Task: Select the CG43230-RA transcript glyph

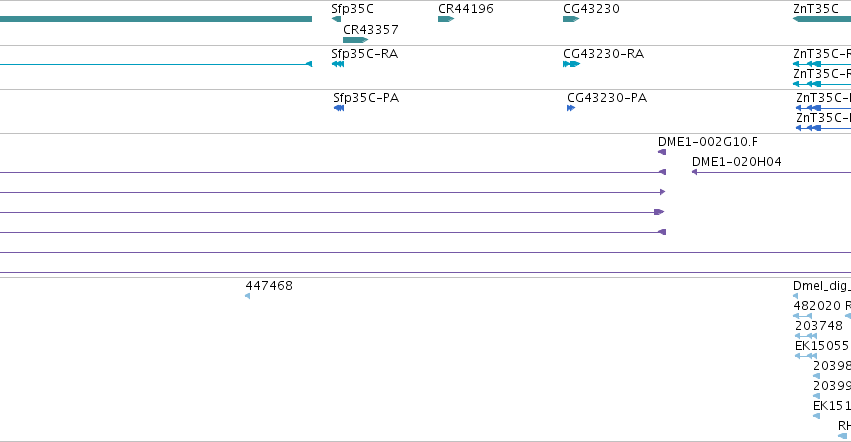Action: [x=571, y=64]
